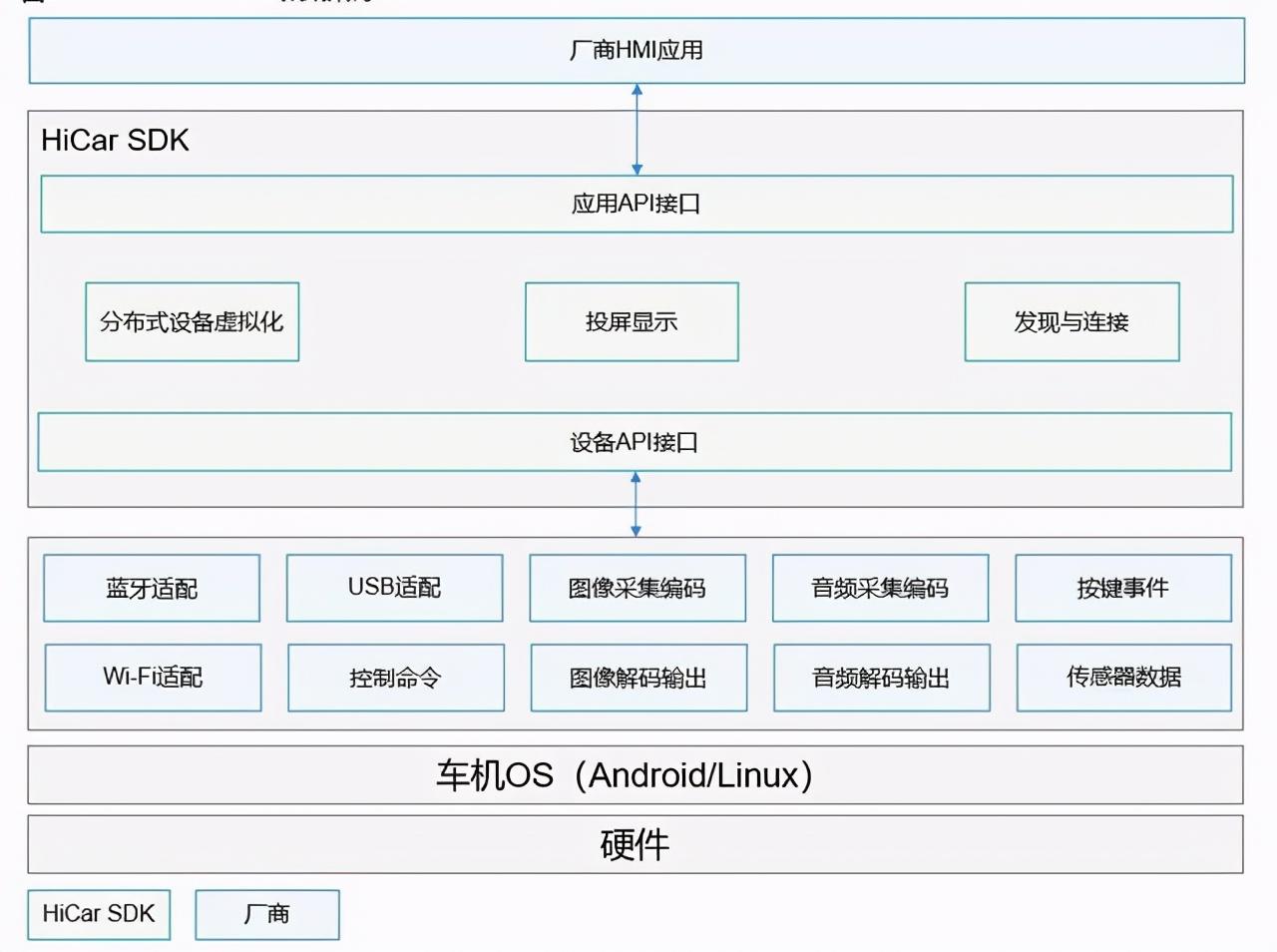Click the 车机OS (Android/Linux) layer
The width and height of the screenshot is (1277, 952).
[x=636, y=773]
